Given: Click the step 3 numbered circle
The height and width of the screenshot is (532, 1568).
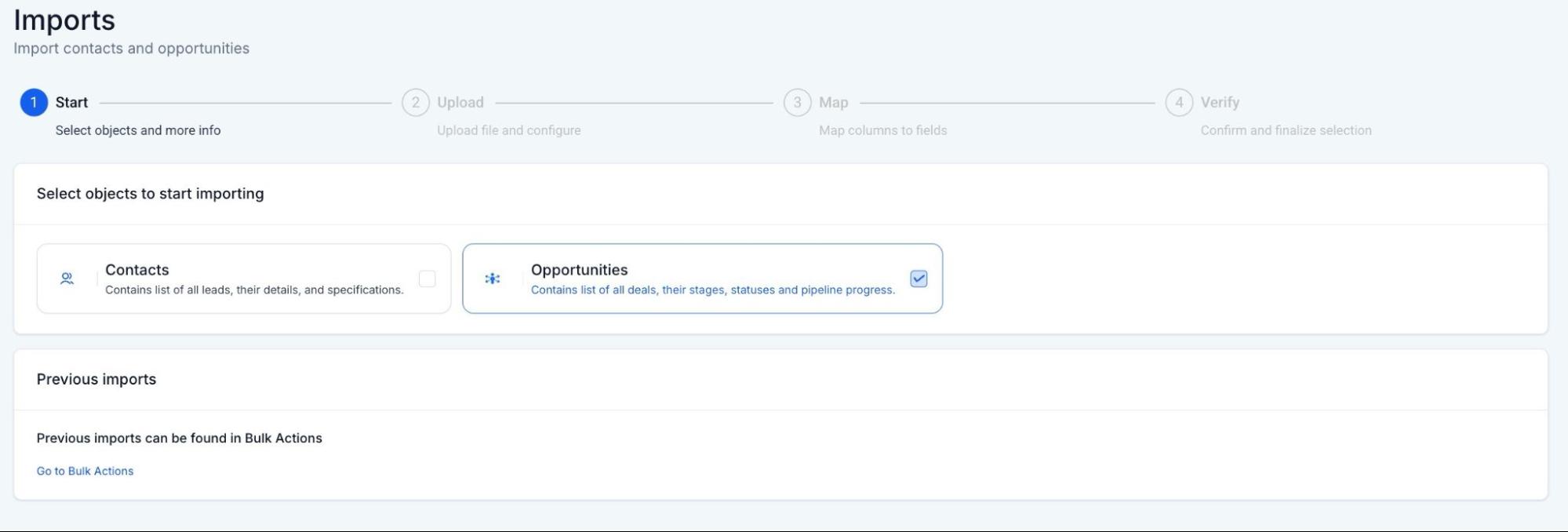Looking at the screenshot, I should tap(797, 103).
